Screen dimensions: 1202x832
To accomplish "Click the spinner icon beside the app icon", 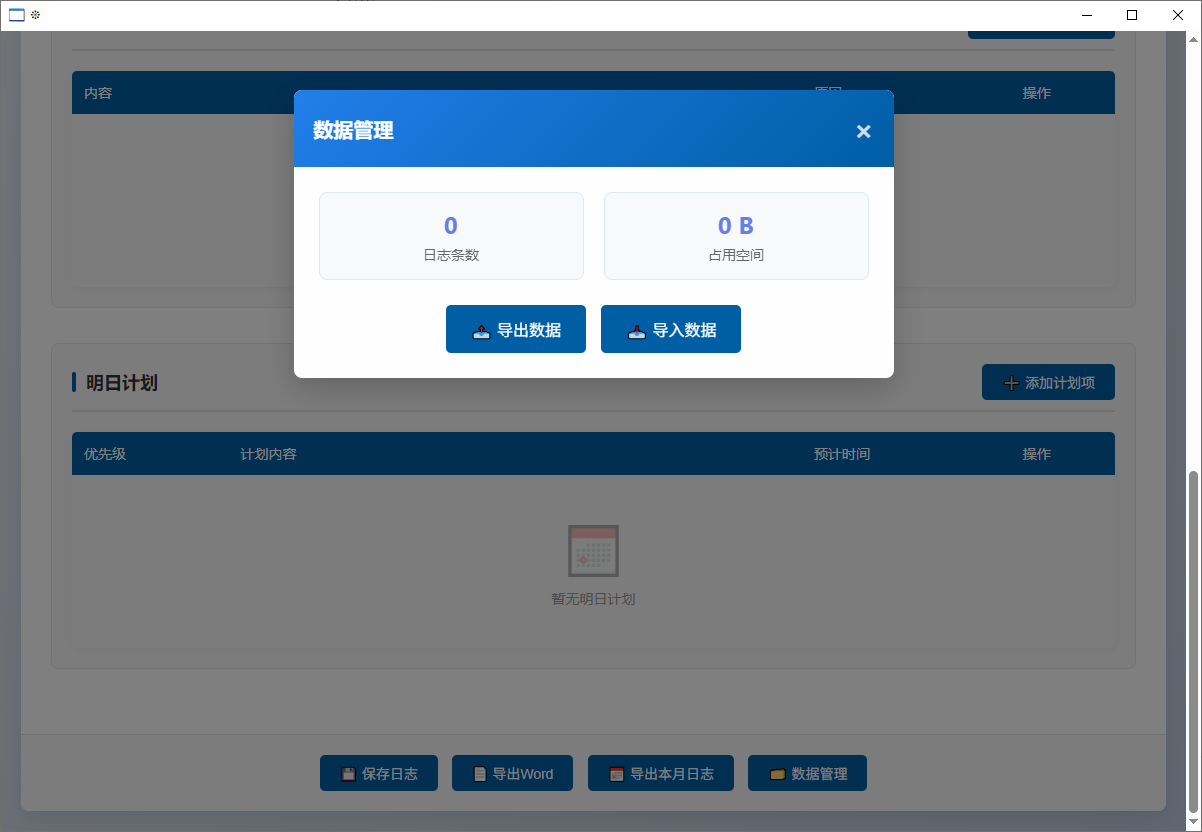I will click(34, 14).
